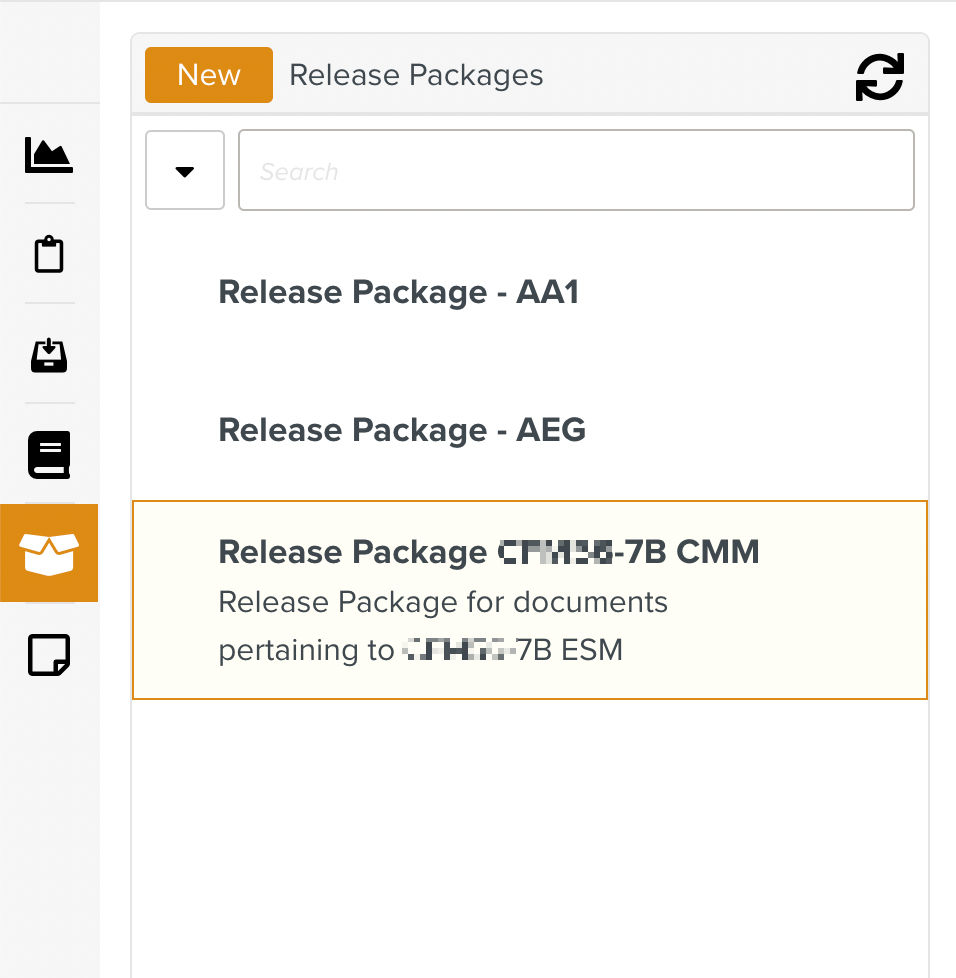Focus the Search input field
The width and height of the screenshot is (956, 978).
[x=576, y=171]
